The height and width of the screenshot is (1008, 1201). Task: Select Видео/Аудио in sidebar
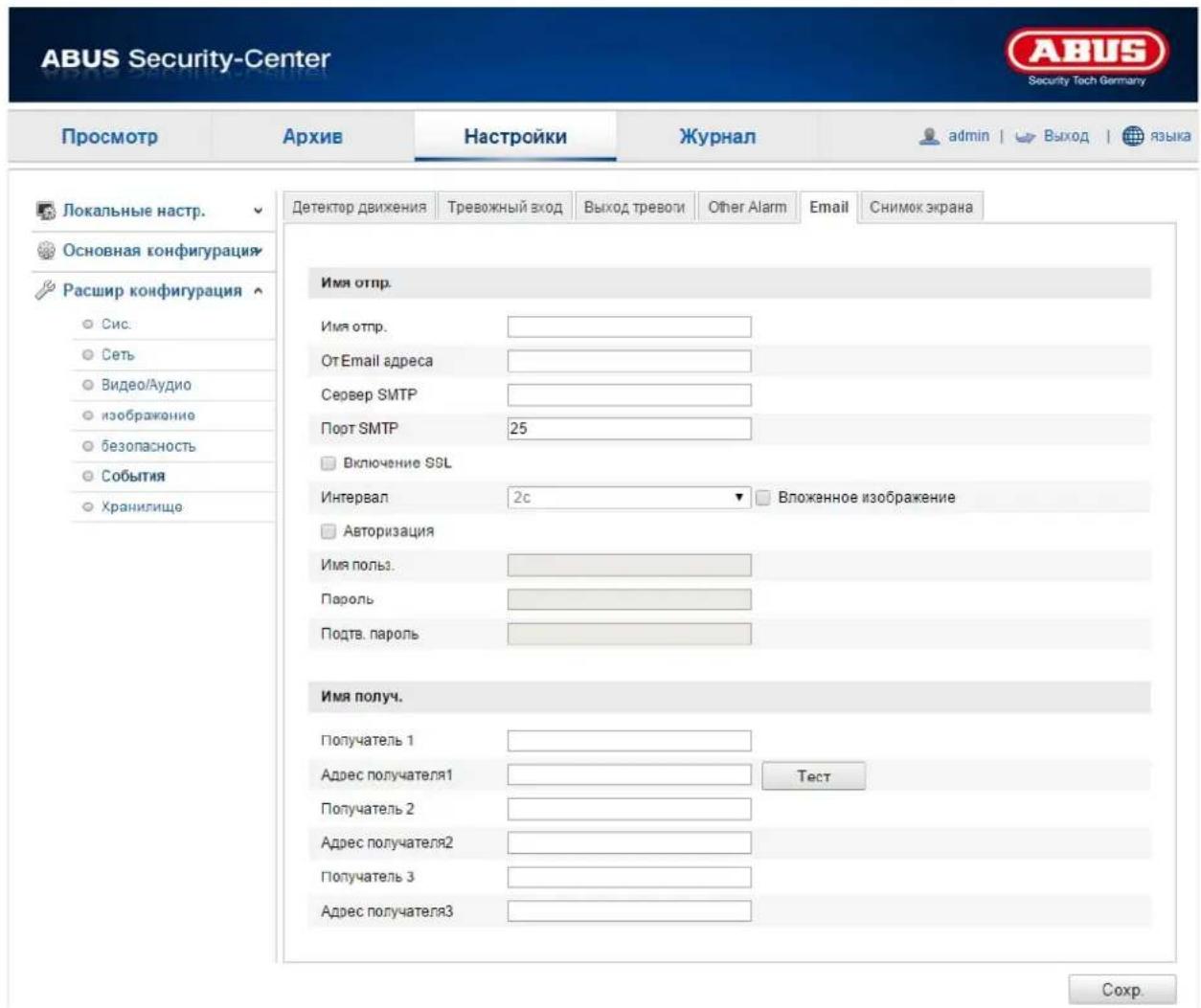tap(147, 385)
